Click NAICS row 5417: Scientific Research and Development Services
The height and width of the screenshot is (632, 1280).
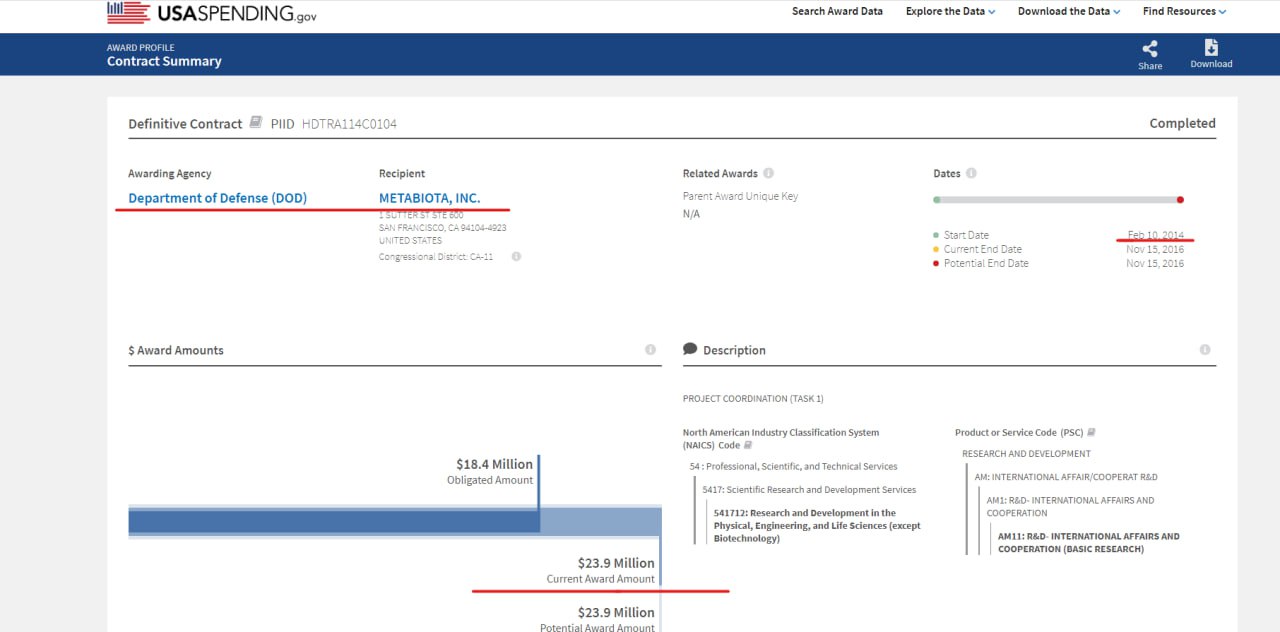pyautogui.click(x=809, y=490)
